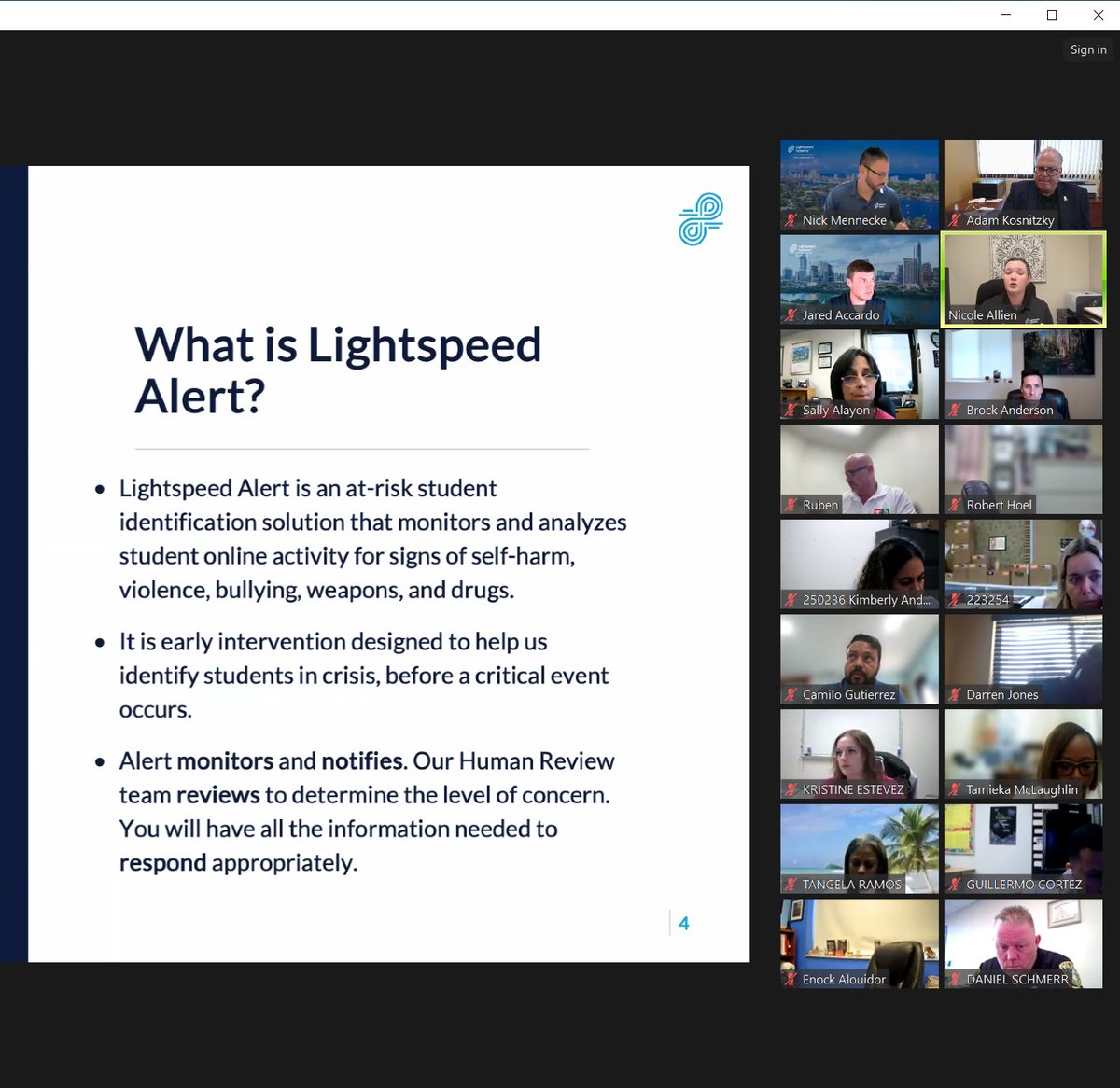Click Sally Alayon's muted mic icon

[x=790, y=411]
